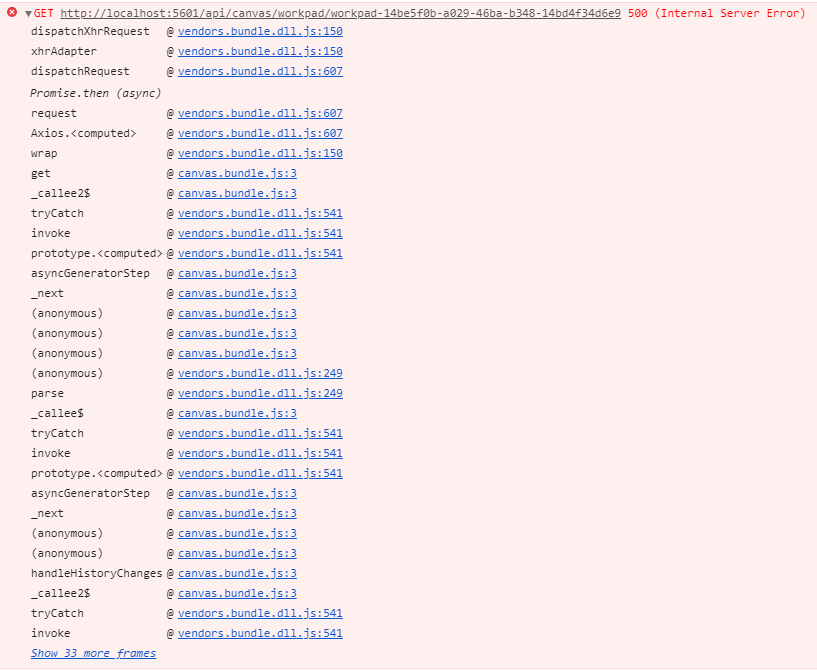The image size is (817, 670).
Task: Click the red error badge icon
Action: click(x=9, y=13)
